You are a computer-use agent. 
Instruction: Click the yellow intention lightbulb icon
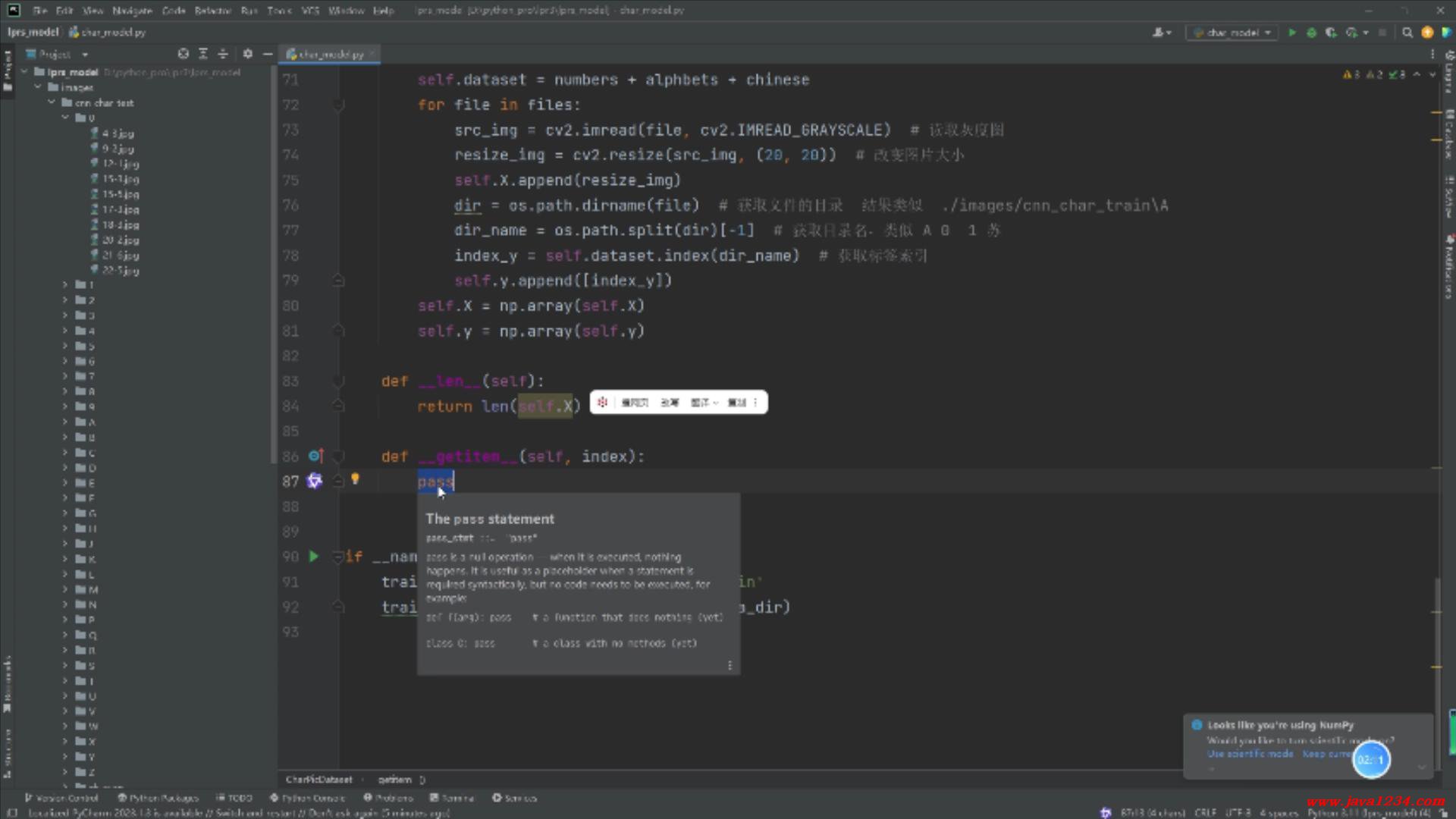tap(355, 479)
